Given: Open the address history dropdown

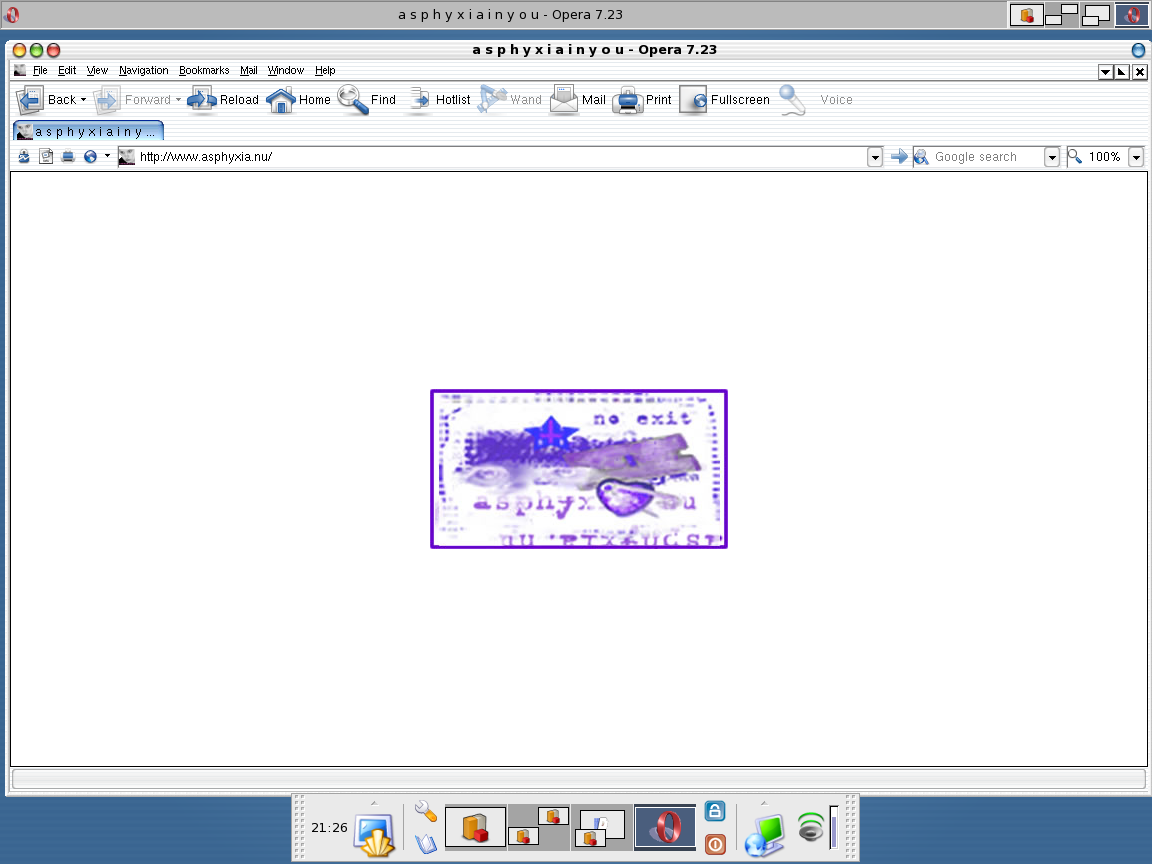Looking at the screenshot, I should [874, 157].
